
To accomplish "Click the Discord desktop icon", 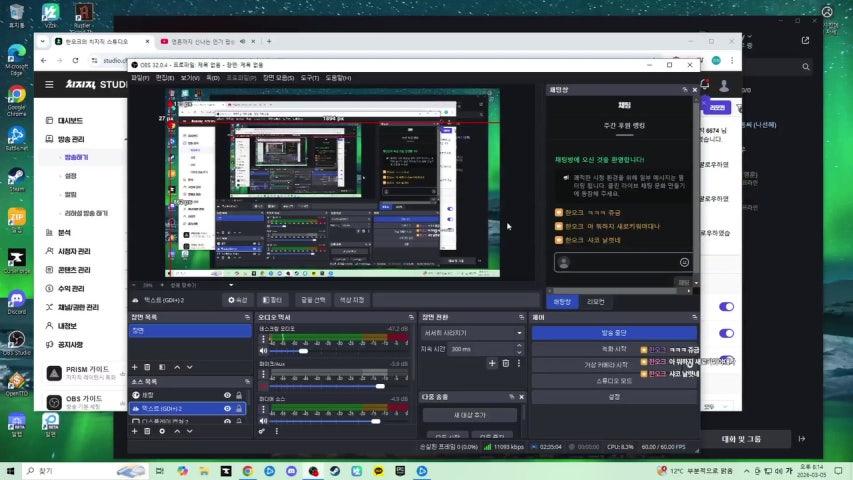I will [x=16, y=299].
